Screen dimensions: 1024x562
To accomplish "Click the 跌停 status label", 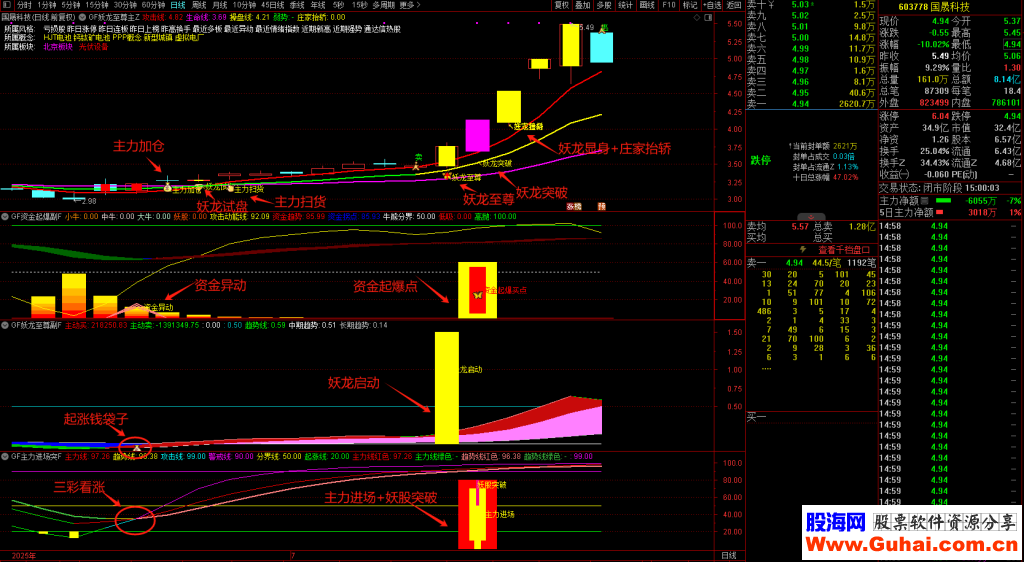I will tap(760, 159).
